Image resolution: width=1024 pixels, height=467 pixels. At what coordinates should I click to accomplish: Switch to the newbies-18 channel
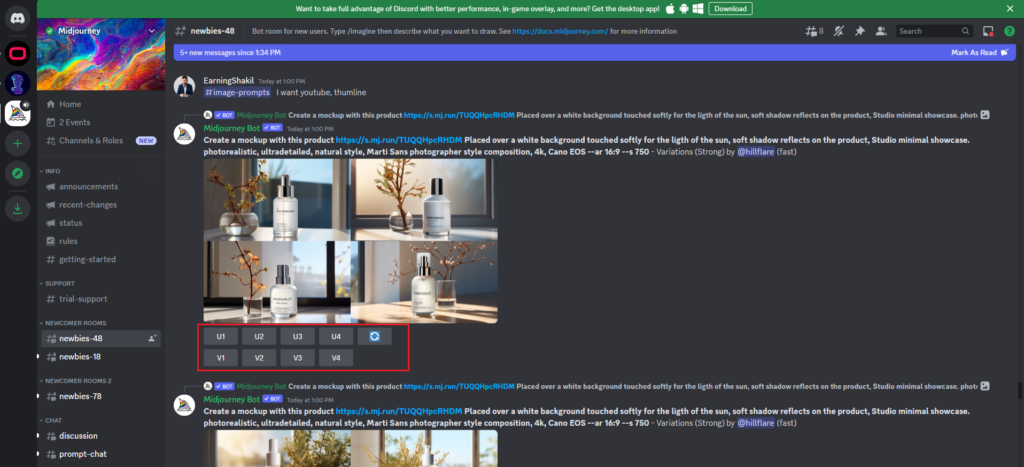pos(101,357)
